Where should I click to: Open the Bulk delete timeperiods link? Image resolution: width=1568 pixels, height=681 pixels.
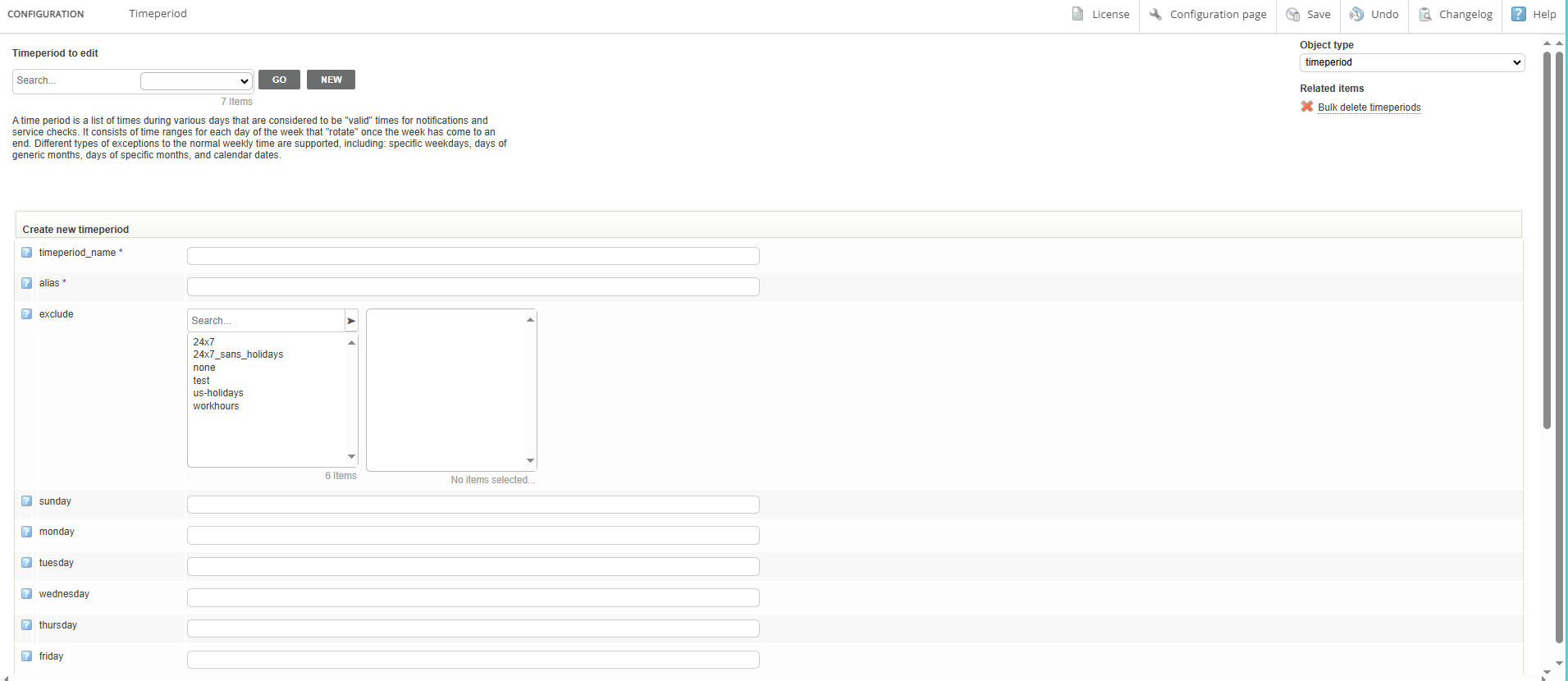1369,107
